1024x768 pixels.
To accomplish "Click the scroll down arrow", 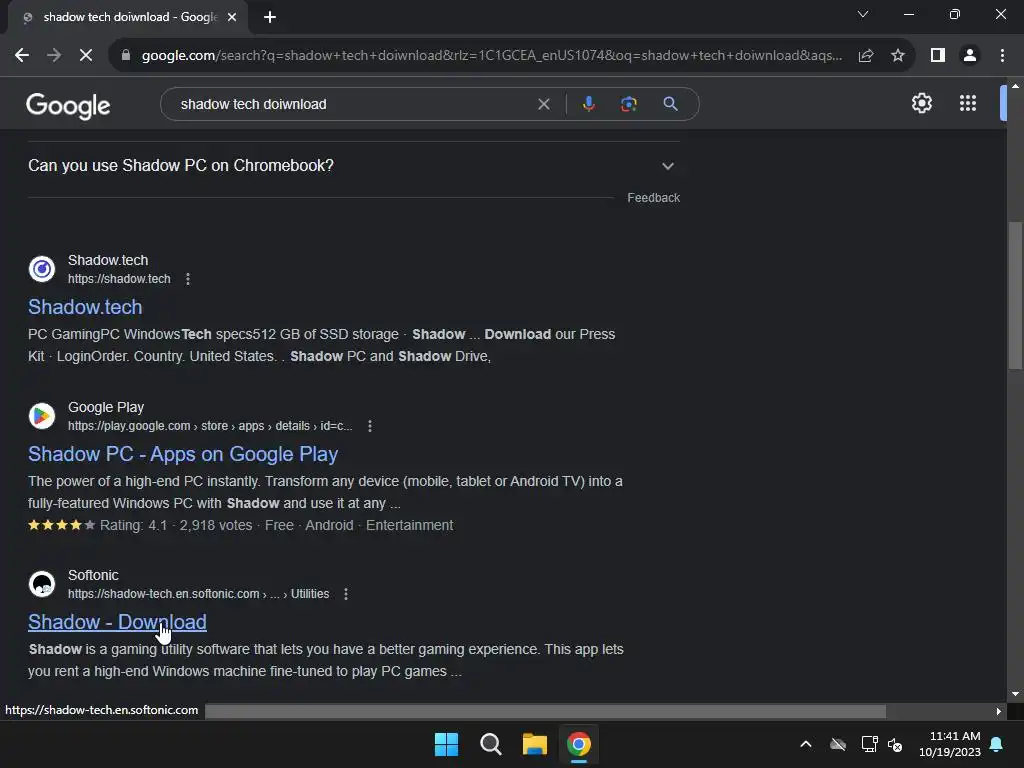I will coord(1015,694).
